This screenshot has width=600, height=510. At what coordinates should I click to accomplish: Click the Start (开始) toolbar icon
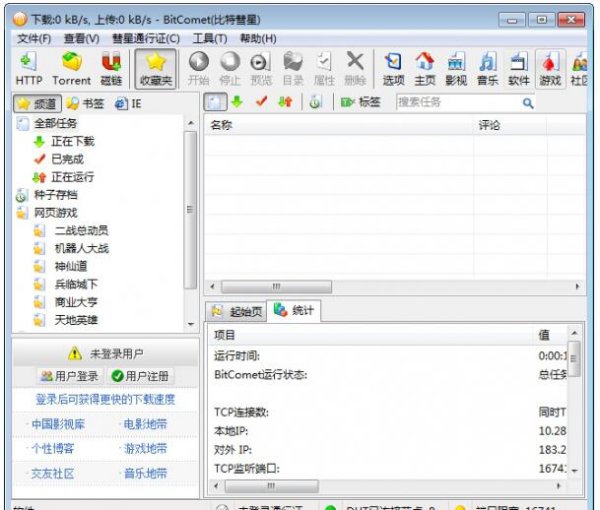pos(199,69)
